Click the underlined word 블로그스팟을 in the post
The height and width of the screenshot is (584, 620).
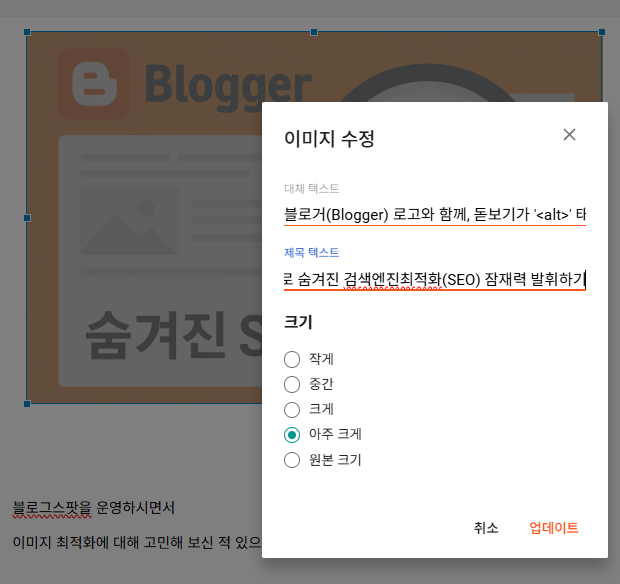click(52, 508)
